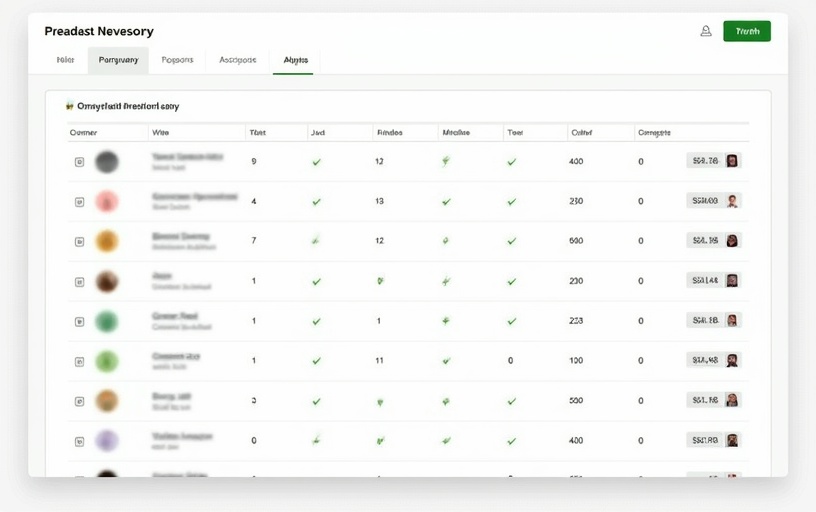Image resolution: width=816 pixels, height=512 pixels.
Task: Click the green Truth button
Action: click(x=747, y=31)
